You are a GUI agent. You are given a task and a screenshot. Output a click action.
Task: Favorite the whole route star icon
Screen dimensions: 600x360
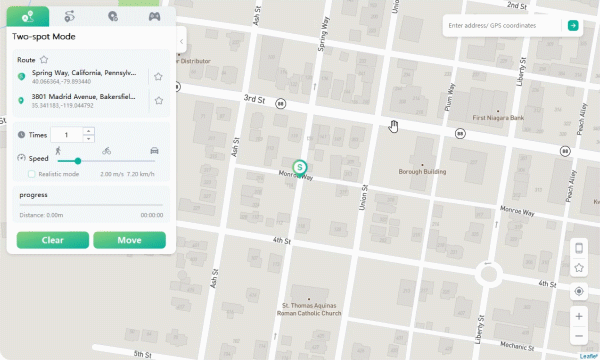tap(44, 60)
